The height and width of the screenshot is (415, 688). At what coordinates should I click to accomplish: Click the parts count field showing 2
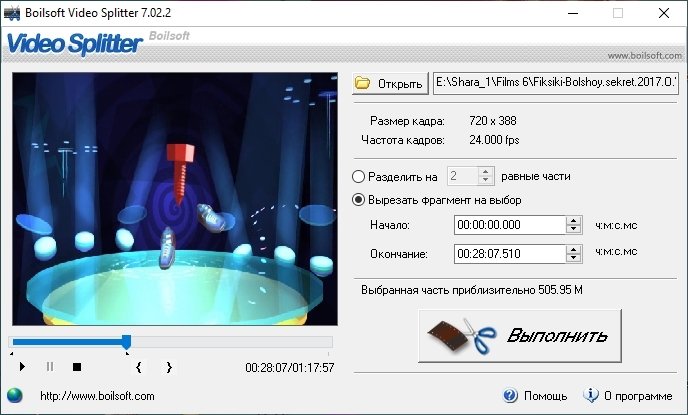pos(462,176)
